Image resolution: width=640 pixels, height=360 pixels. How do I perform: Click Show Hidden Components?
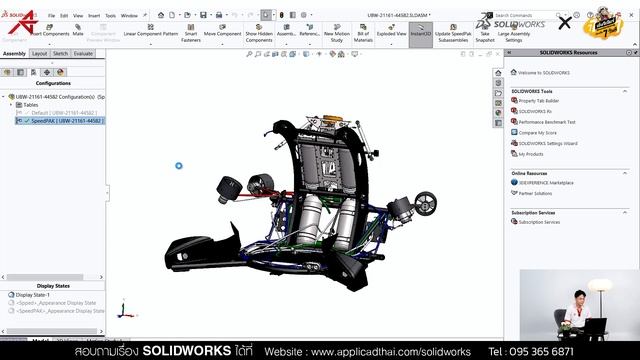[259, 33]
